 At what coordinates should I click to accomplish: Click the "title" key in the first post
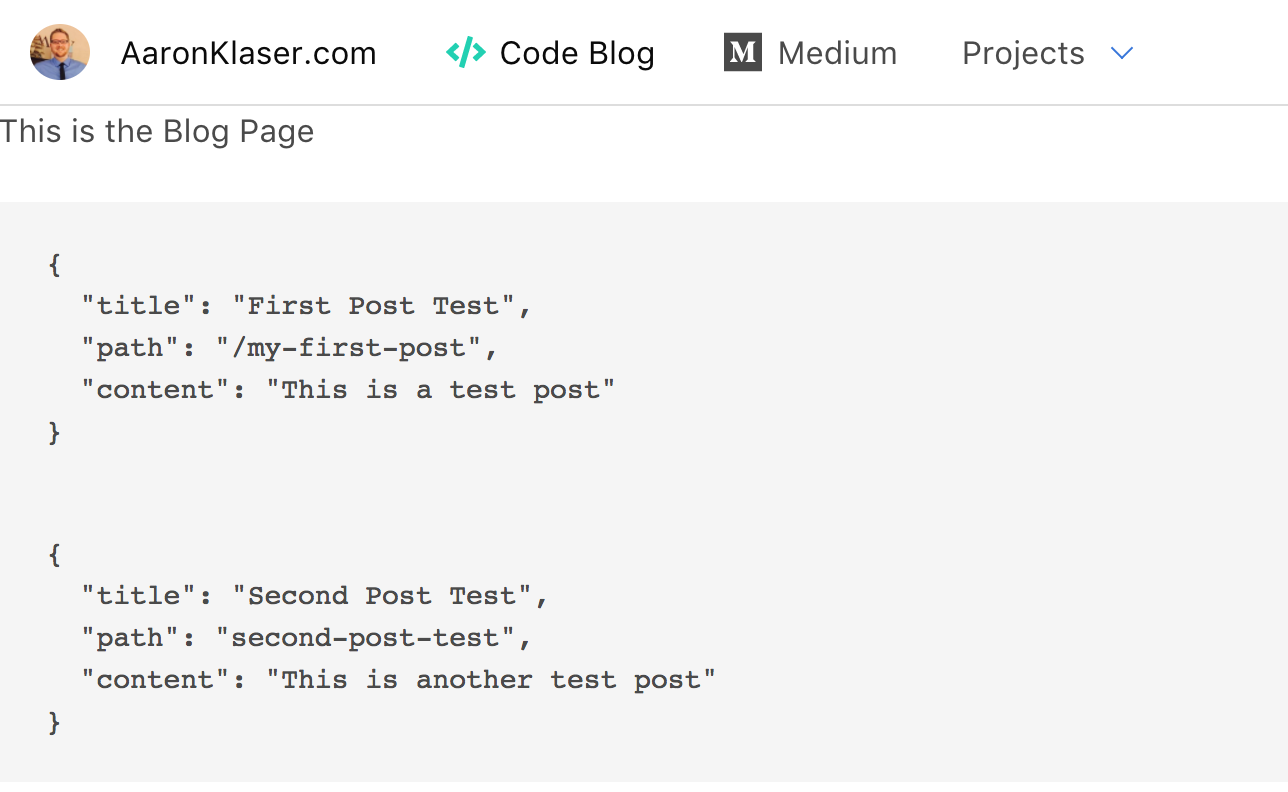click(138, 306)
